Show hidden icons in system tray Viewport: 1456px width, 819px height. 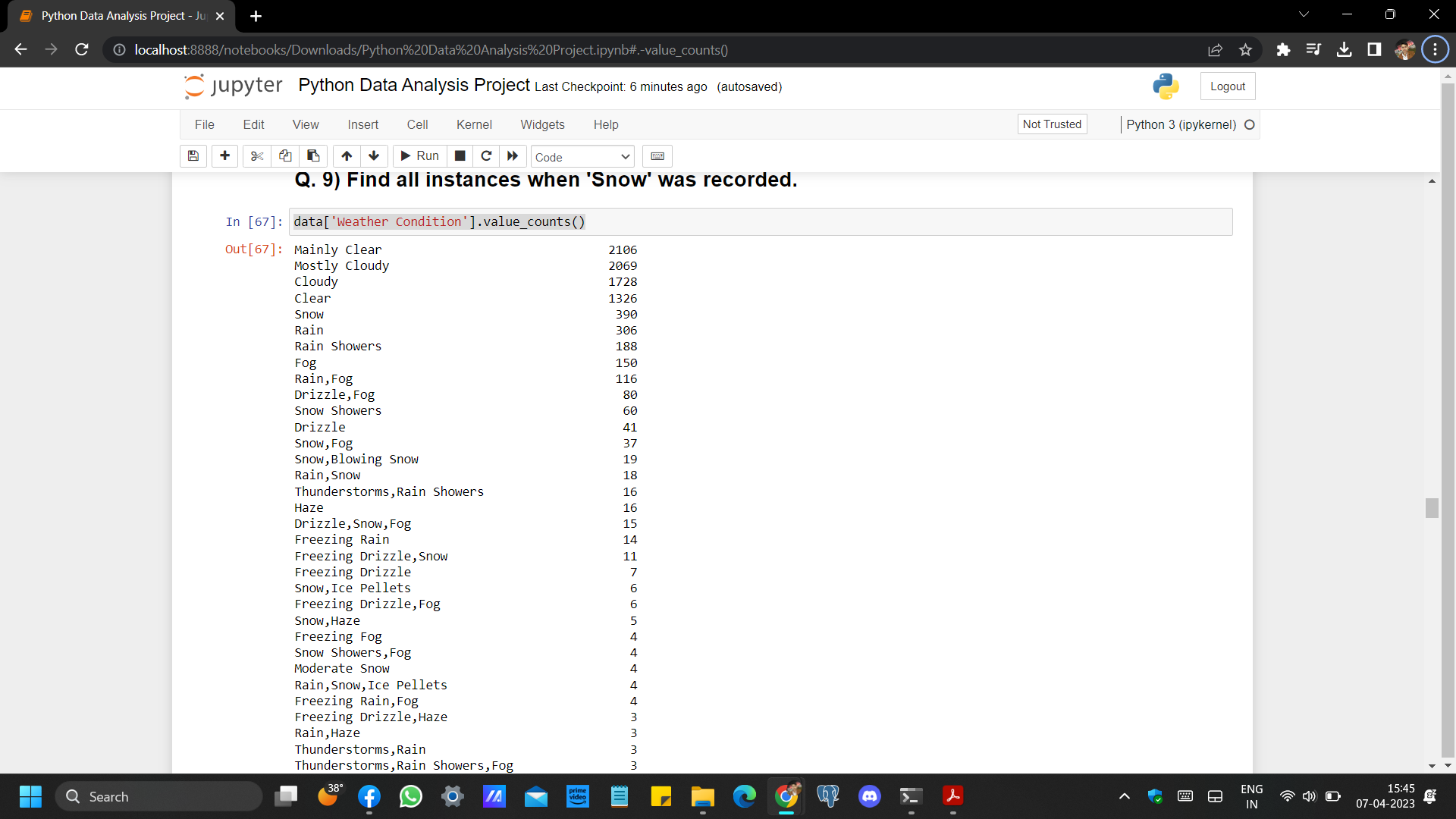(1124, 796)
